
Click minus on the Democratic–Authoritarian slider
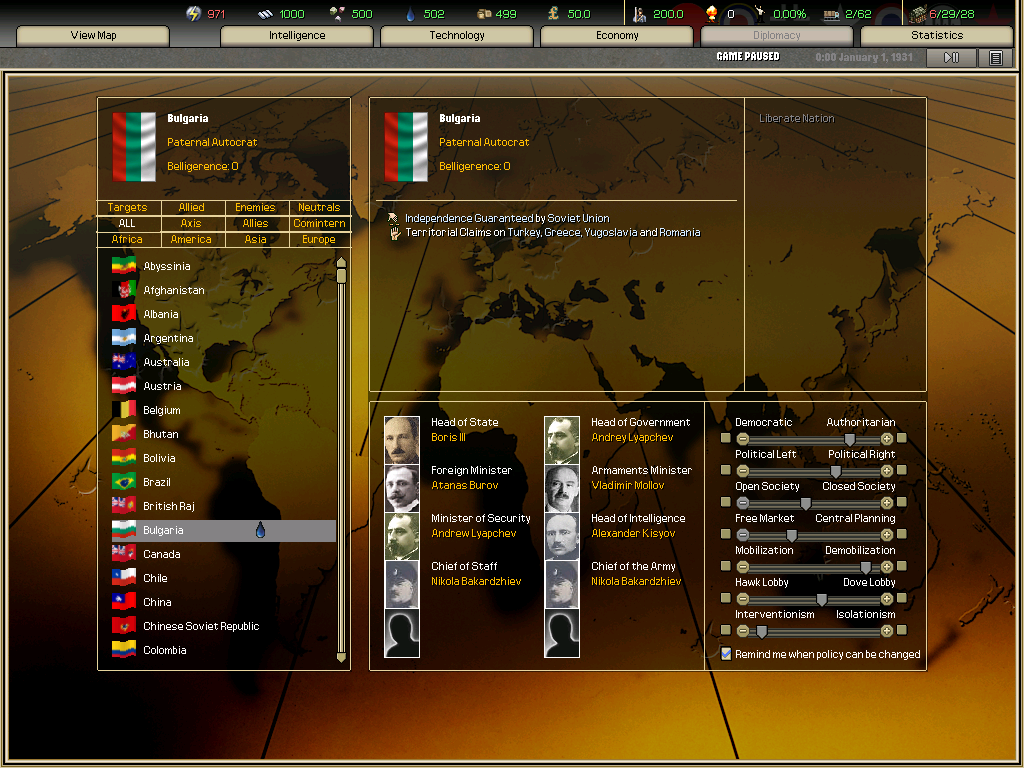(743, 439)
